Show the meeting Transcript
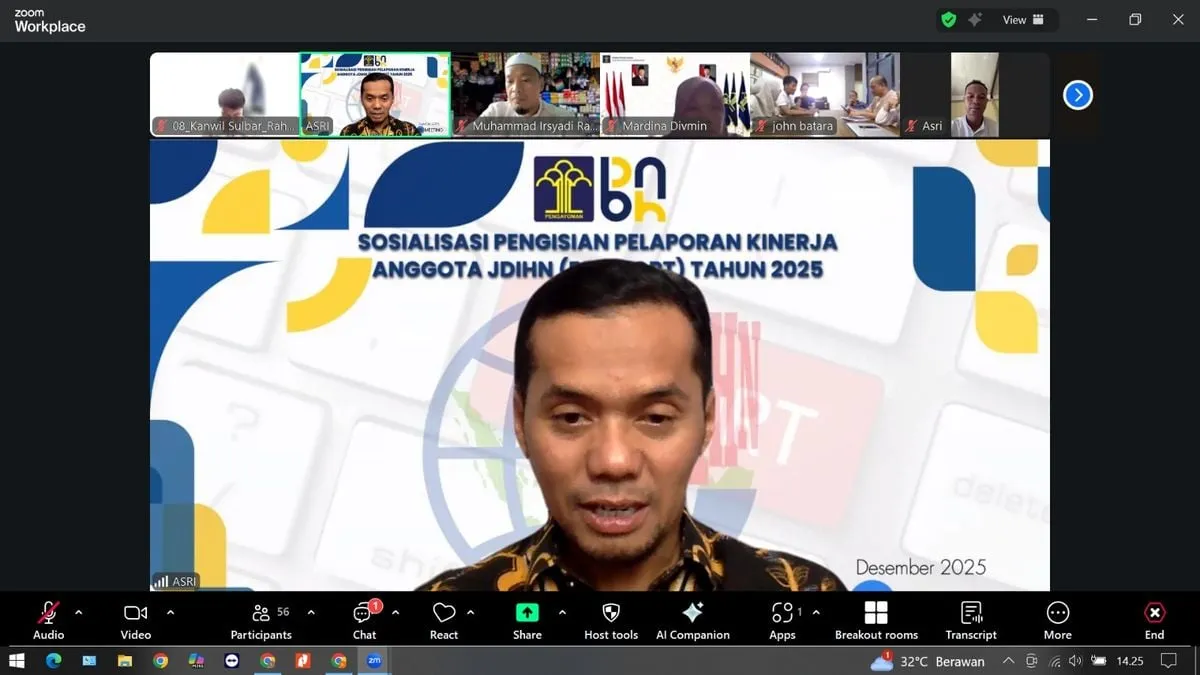 [971, 620]
